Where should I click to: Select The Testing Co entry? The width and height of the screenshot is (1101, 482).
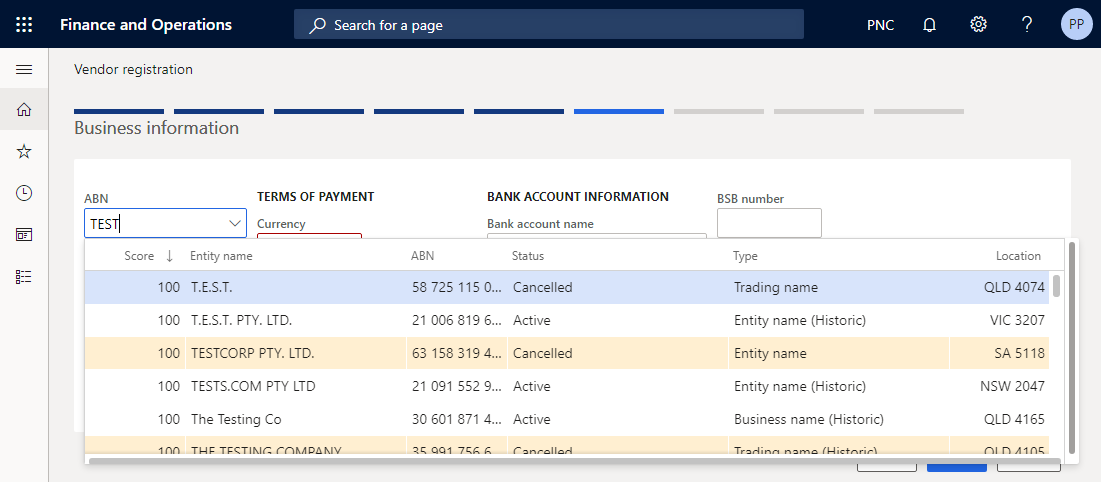(x=236, y=419)
